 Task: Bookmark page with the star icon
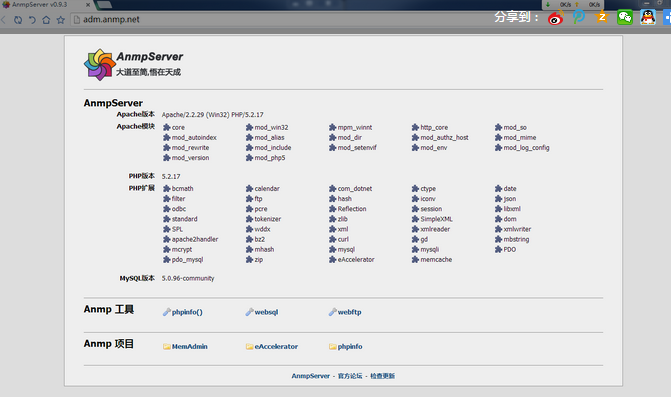tap(61, 20)
